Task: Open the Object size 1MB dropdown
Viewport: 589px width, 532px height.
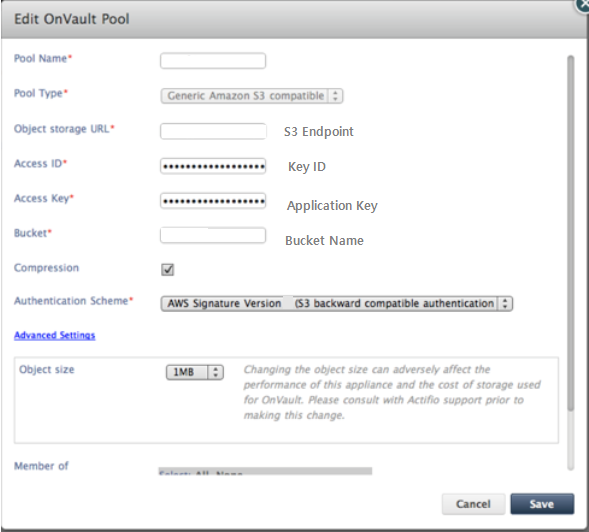Action: pos(195,372)
